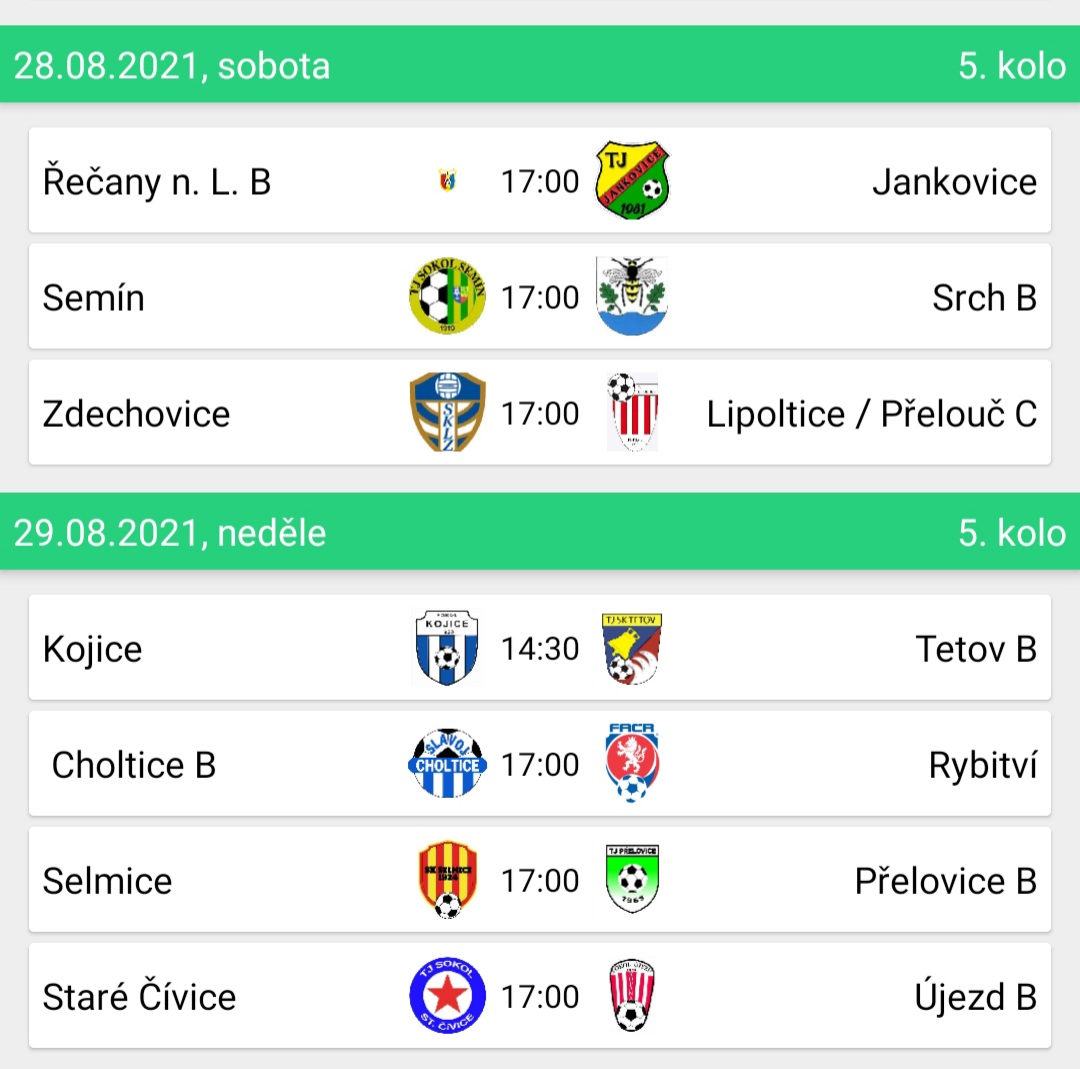Tap the 5. kolo label in the Sunday header
The height and width of the screenshot is (1069, 1080).
pyautogui.click(x=1012, y=533)
